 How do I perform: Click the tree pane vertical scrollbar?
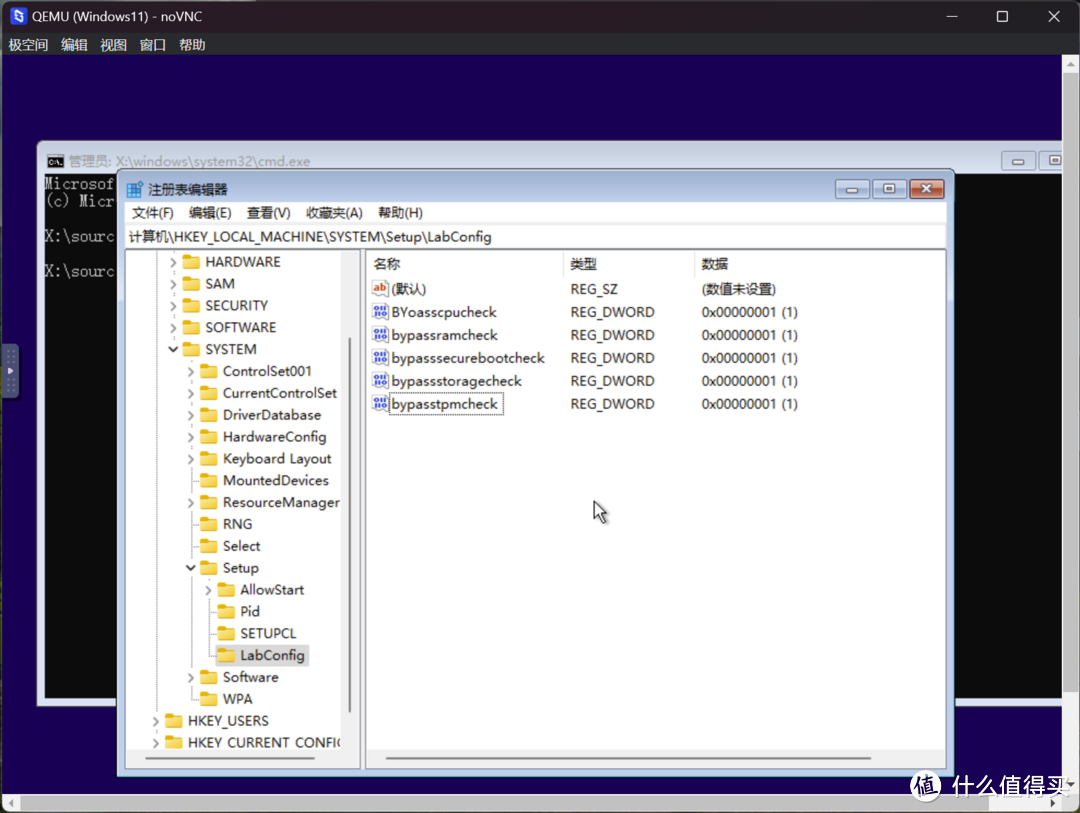click(349, 520)
